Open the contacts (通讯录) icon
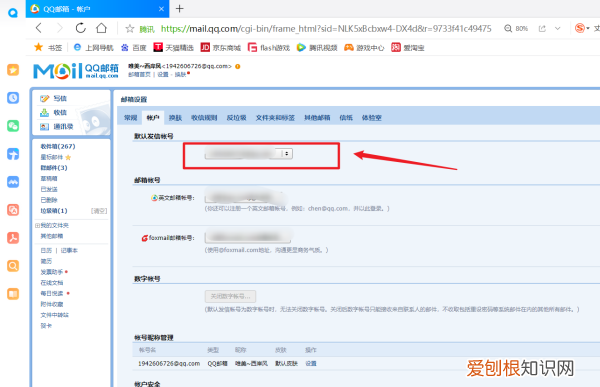Screen dimensions: 600x387 (x=45, y=127)
